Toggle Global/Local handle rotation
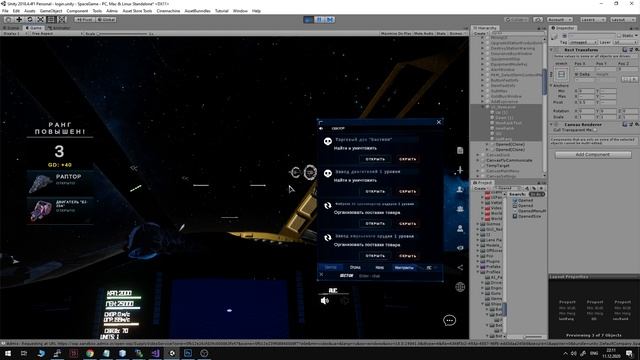The image size is (640, 360). tap(106, 20)
